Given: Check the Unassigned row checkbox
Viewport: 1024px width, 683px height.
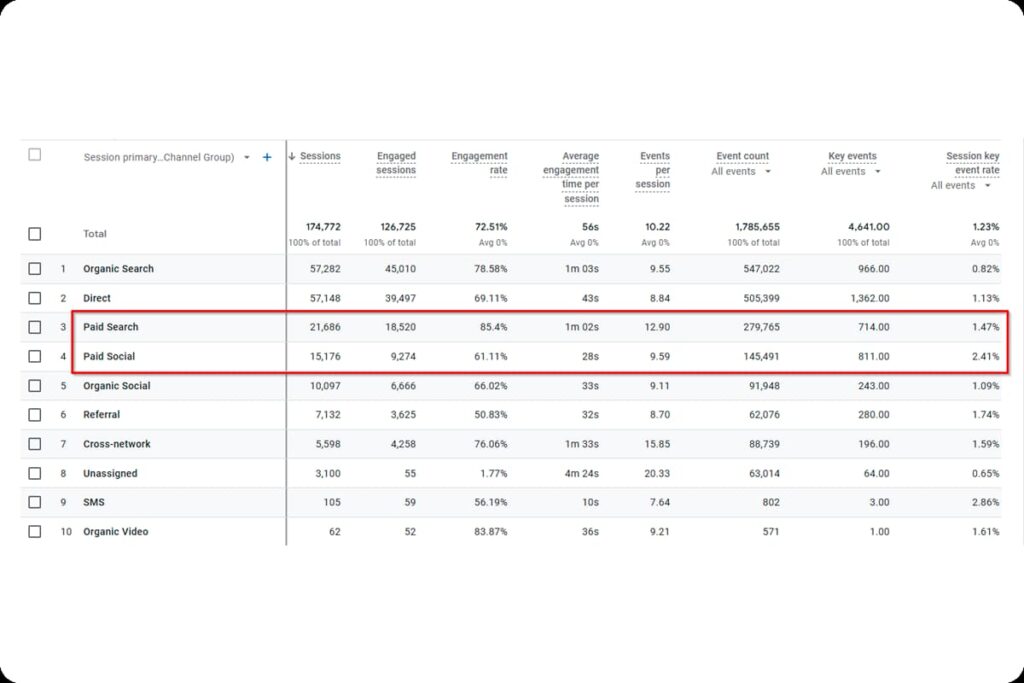Looking at the screenshot, I should 35,473.
